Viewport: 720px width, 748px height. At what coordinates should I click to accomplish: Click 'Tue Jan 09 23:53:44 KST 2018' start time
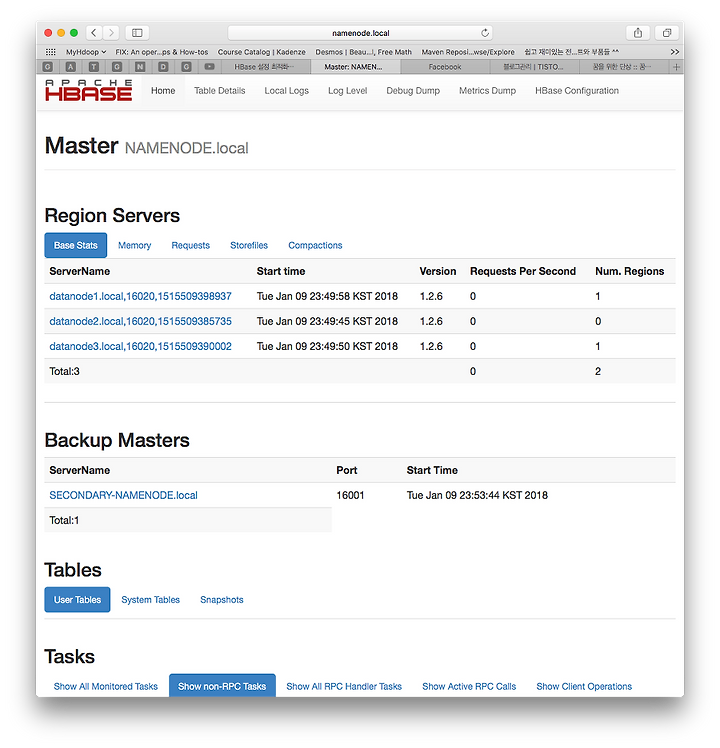coord(477,495)
